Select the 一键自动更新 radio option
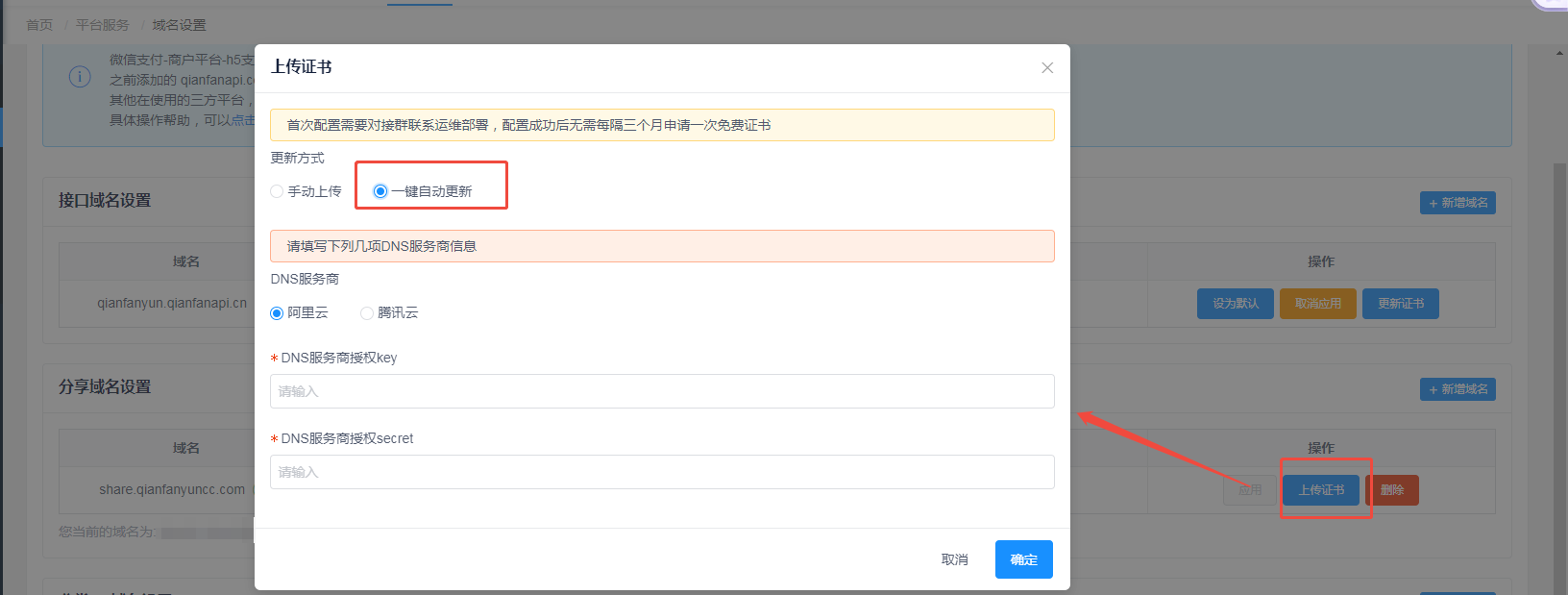Viewport: 1568px width, 595px height. coord(423,191)
